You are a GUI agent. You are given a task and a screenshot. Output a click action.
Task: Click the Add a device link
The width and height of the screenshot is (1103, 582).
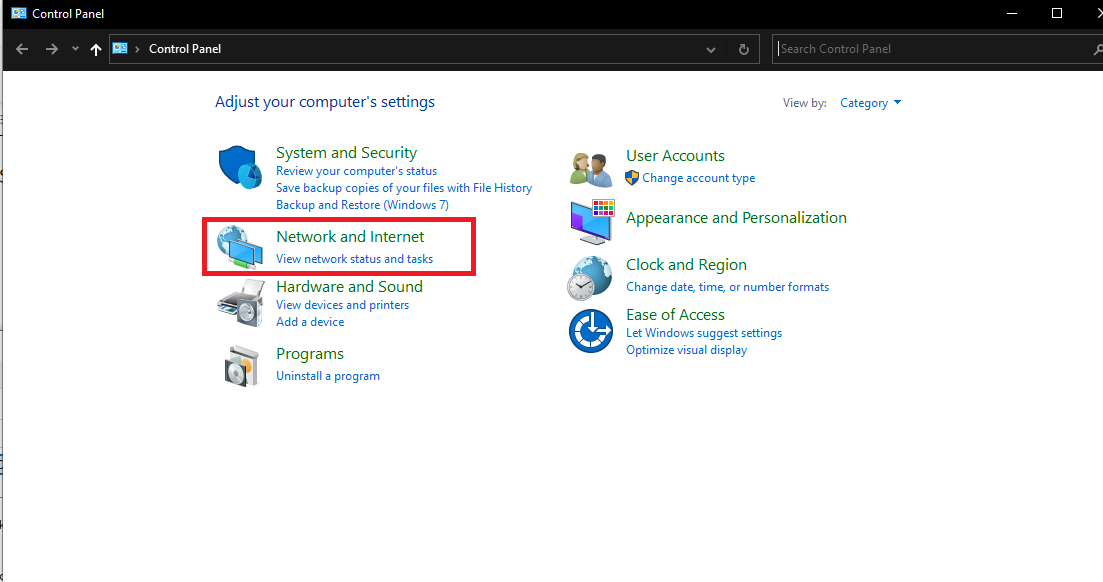pos(310,322)
